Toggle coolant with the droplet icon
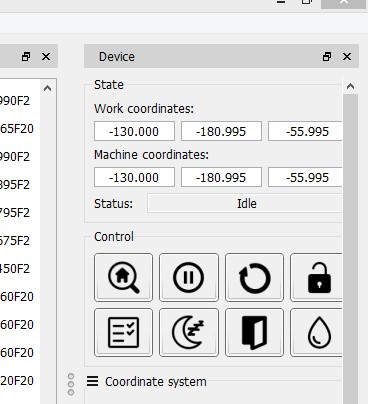The height and width of the screenshot is (404, 368). (x=316, y=332)
